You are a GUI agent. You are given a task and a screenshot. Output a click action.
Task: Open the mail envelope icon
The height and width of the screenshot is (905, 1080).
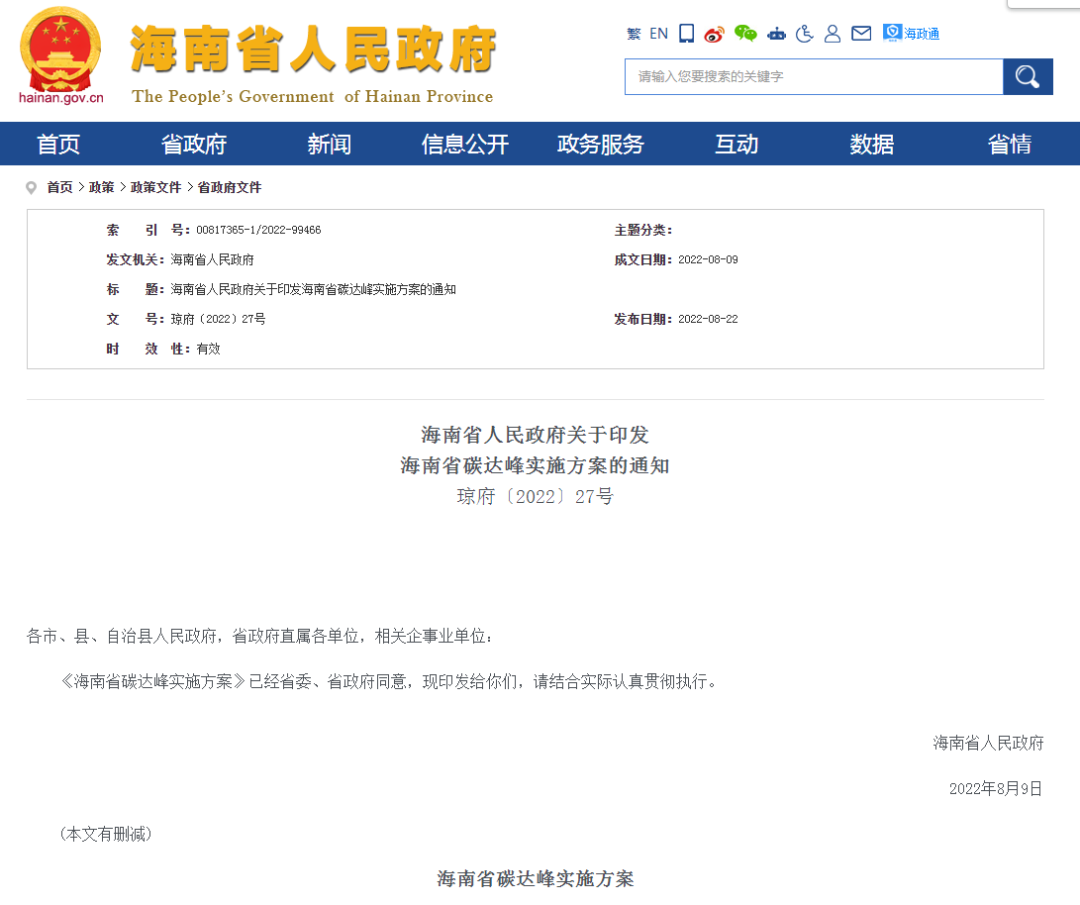click(861, 34)
